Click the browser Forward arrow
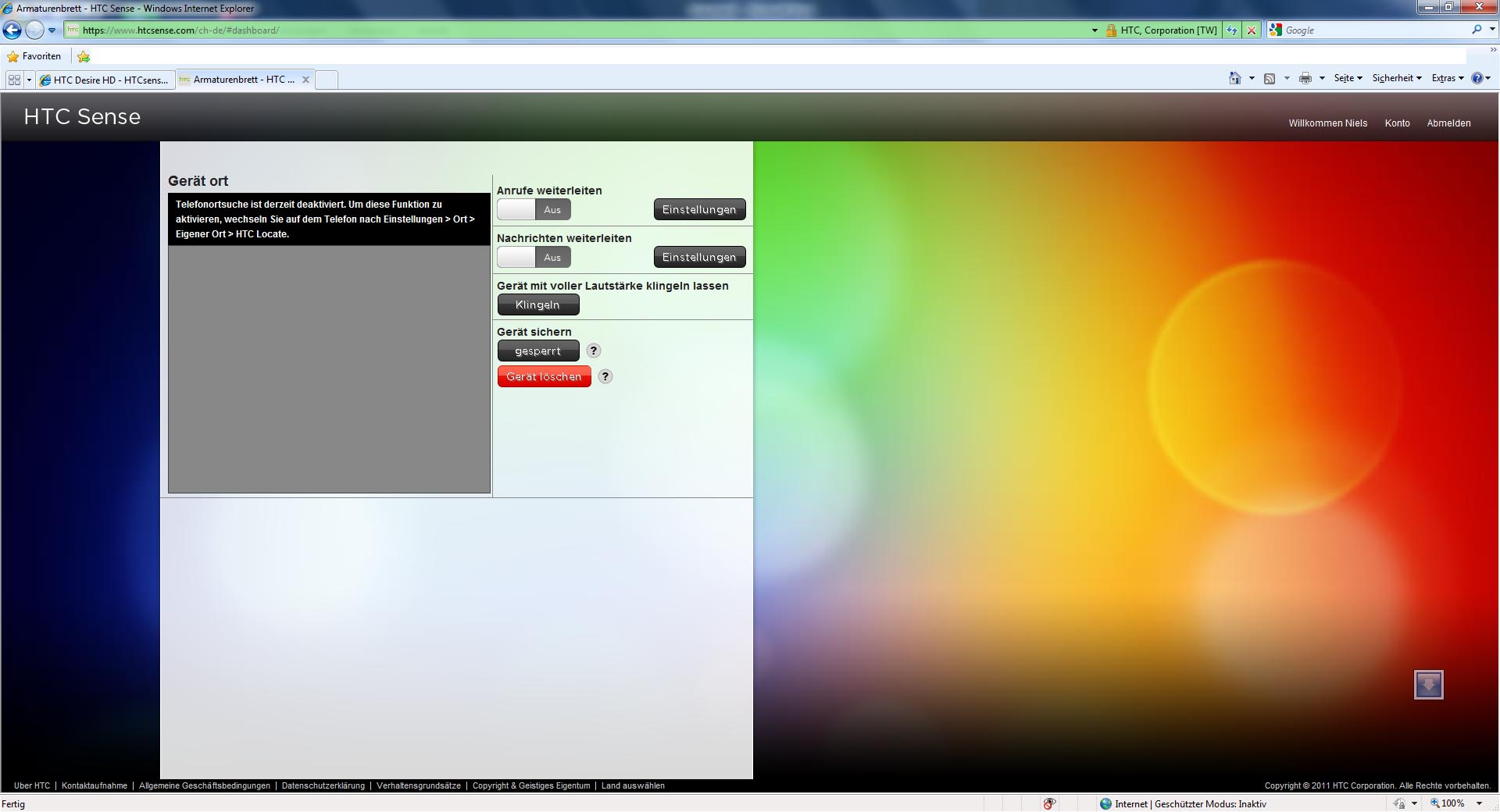 (34, 30)
